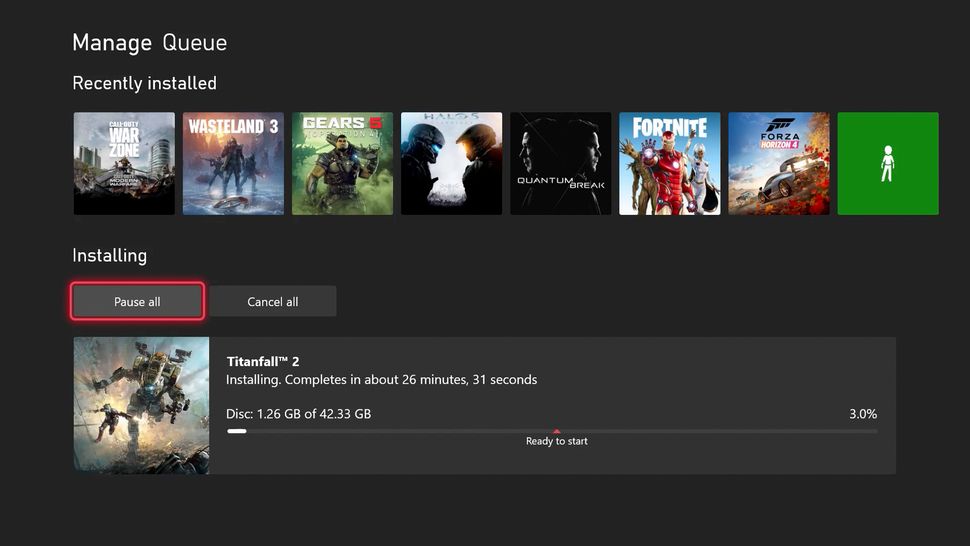
Task: Select the Wasteland 3 game tile
Action: click(x=233, y=163)
